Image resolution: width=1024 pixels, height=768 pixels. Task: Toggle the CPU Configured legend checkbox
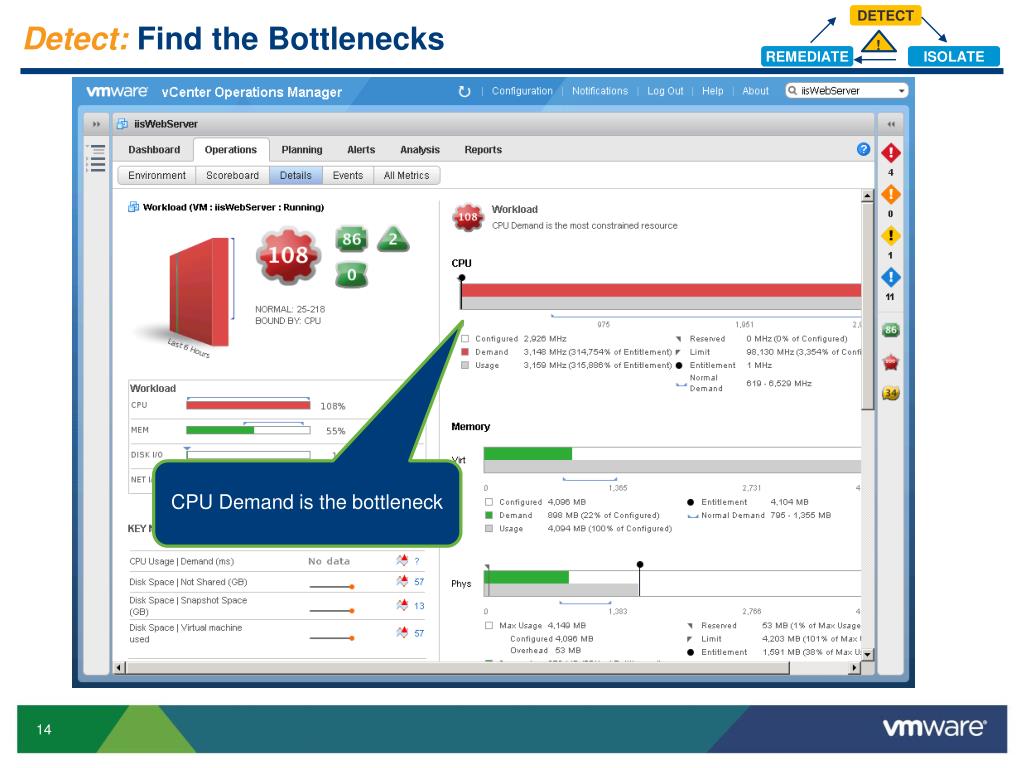[x=465, y=339]
